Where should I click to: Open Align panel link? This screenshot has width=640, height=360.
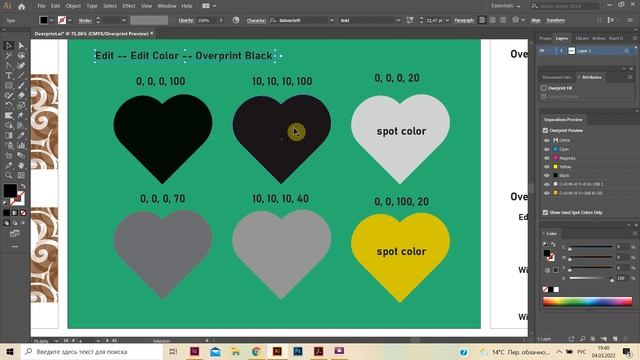click(x=536, y=20)
